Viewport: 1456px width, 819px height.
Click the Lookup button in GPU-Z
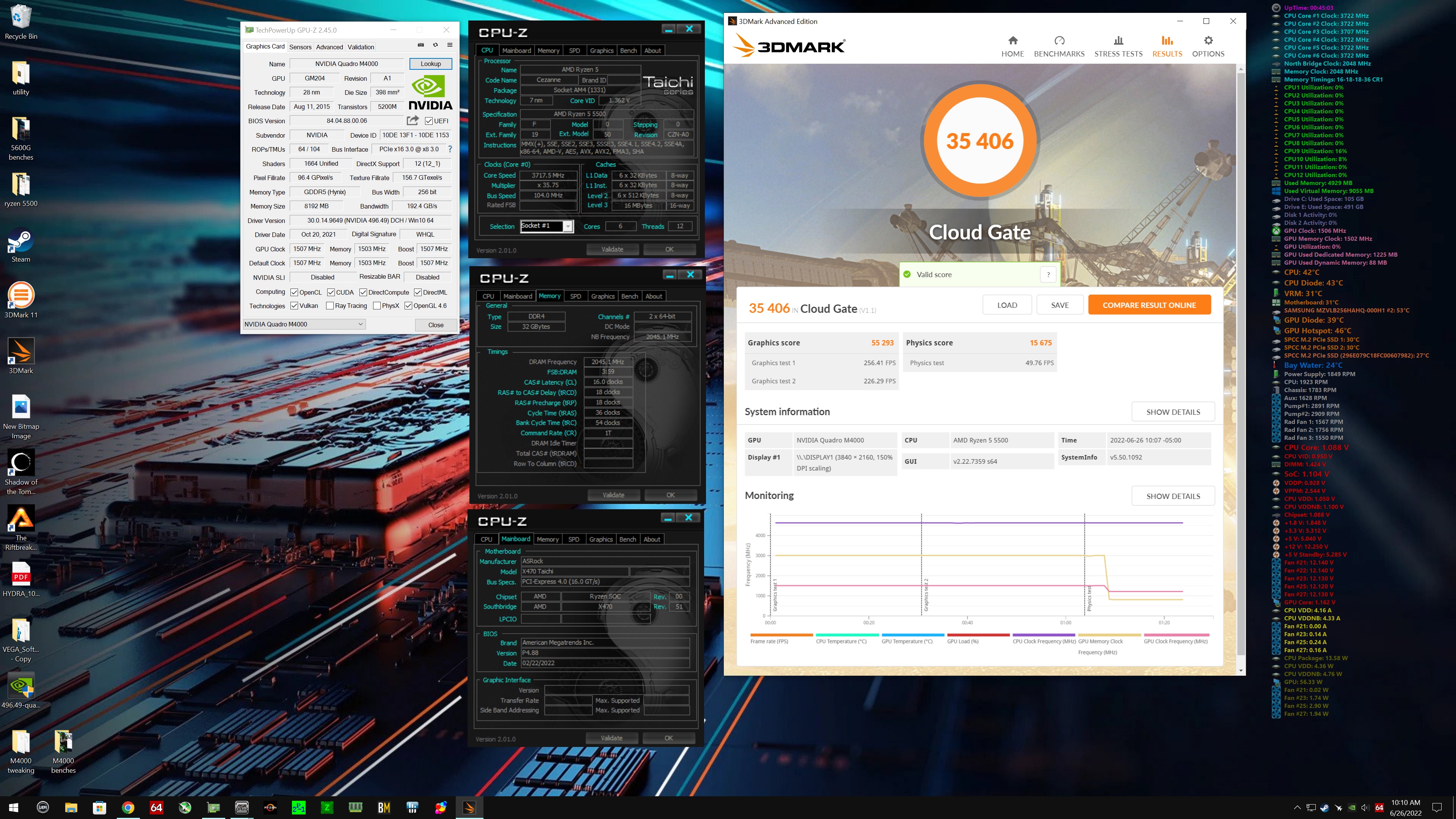pos(430,64)
